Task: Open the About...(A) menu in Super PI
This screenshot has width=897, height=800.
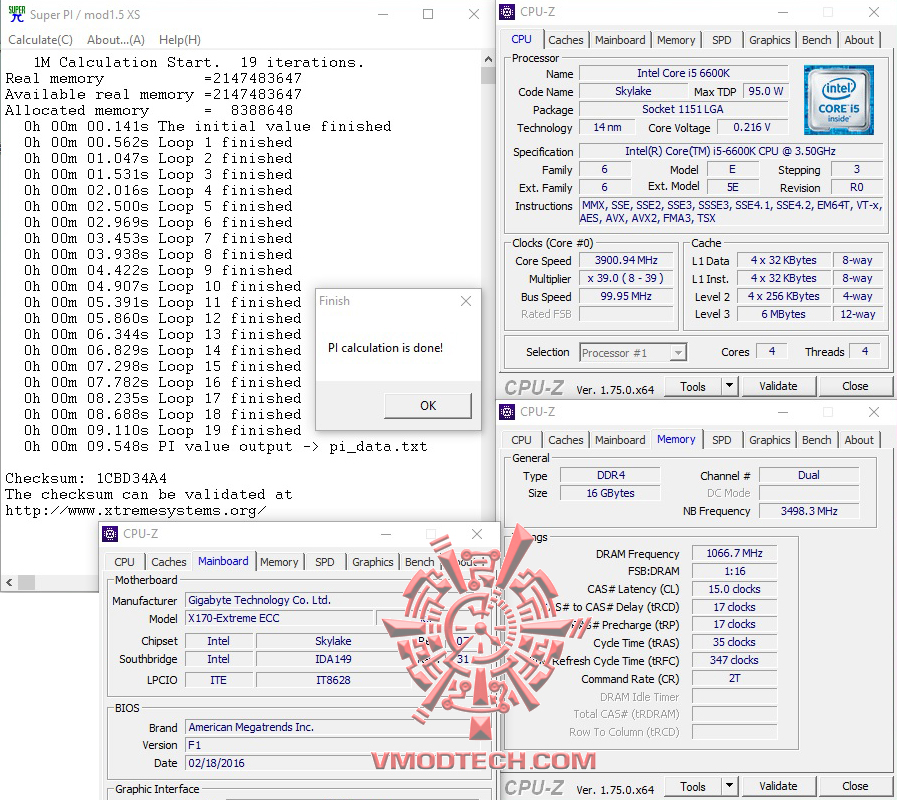Action: 116,40
